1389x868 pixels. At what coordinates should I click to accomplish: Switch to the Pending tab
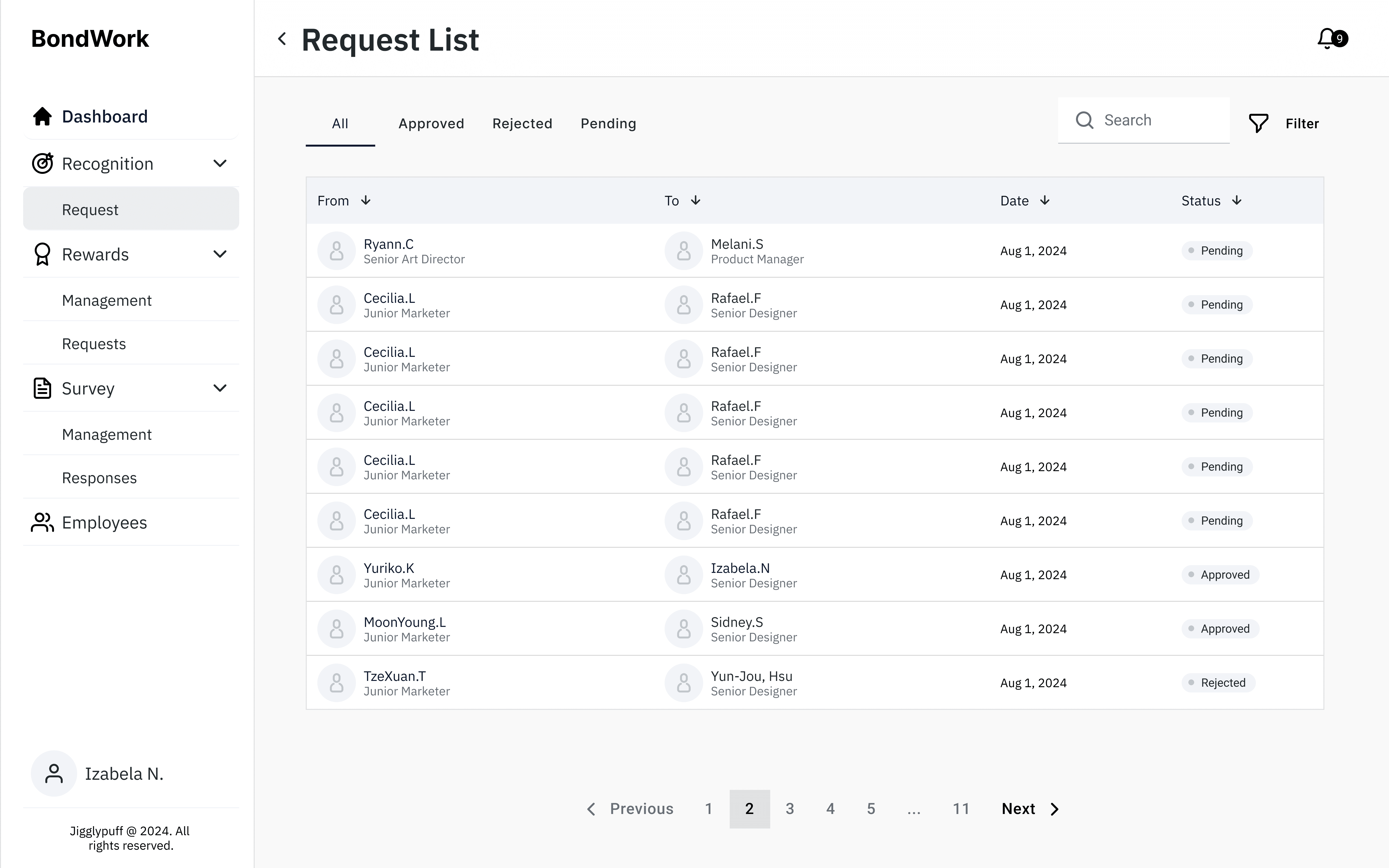click(608, 123)
